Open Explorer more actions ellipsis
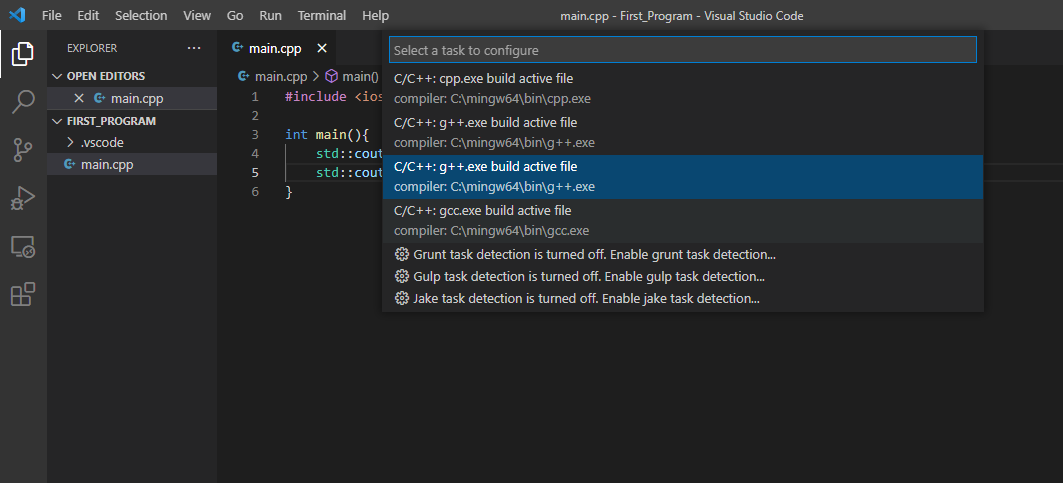Screen dimensions: 1063x483 coord(194,48)
